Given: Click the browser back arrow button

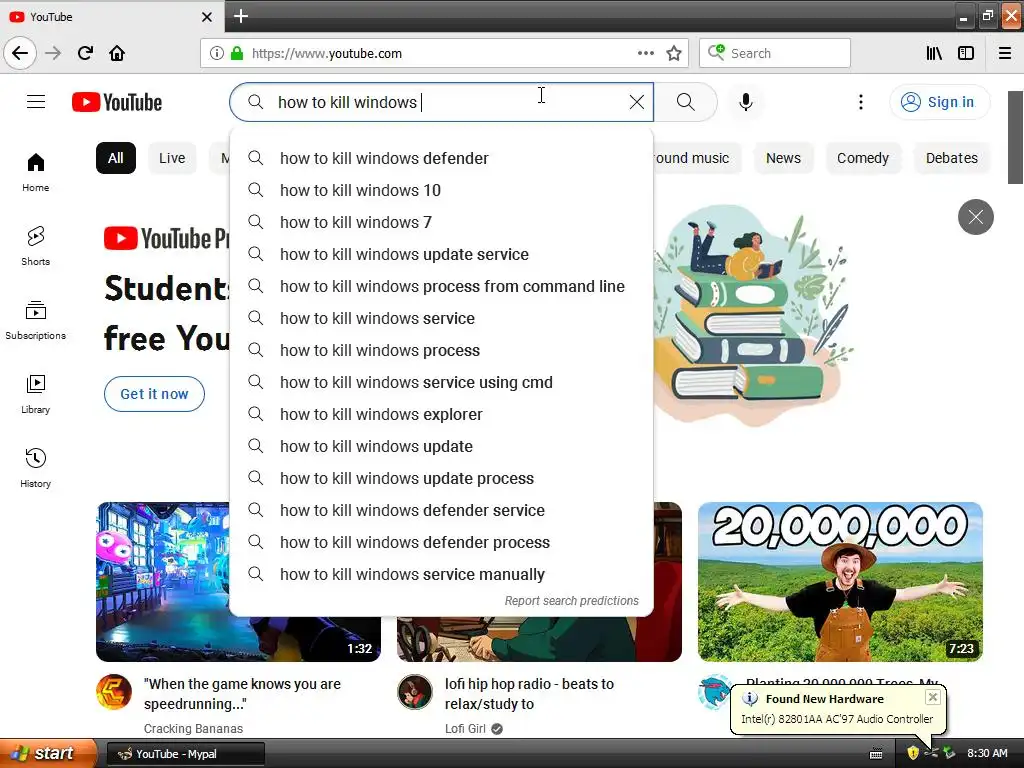Looking at the screenshot, I should 20,53.
